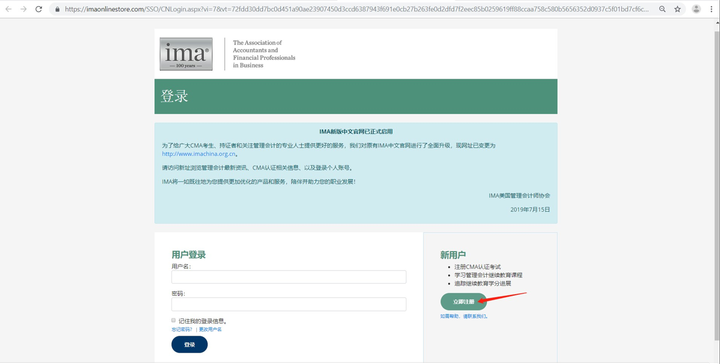Image resolution: width=720 pixels, height=364 pixels.
Task: Click the 学习管理会计继续教育课程 bullet text
Action: (x=489, y=275)
